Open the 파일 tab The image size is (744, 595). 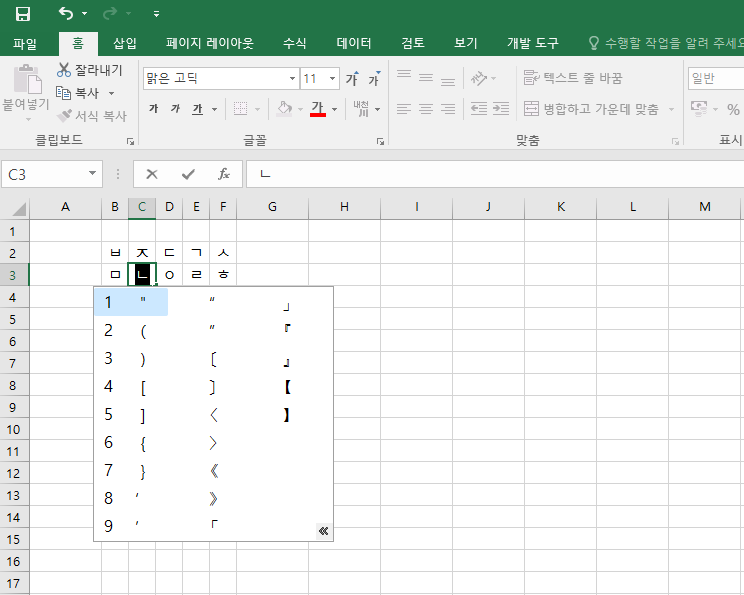[25, 44]
